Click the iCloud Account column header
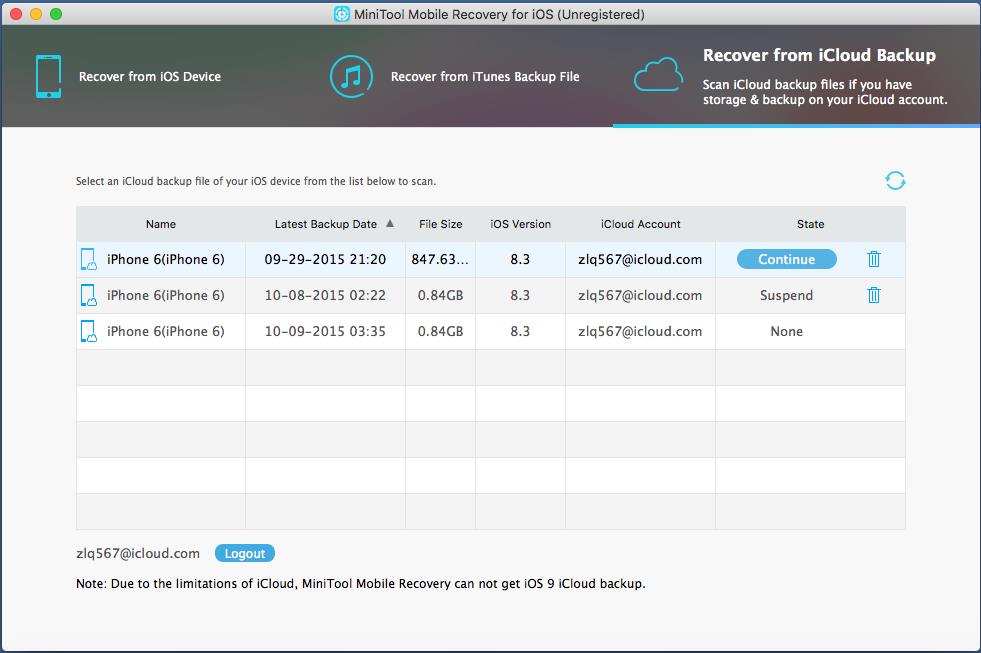 (x=641, y=224)
